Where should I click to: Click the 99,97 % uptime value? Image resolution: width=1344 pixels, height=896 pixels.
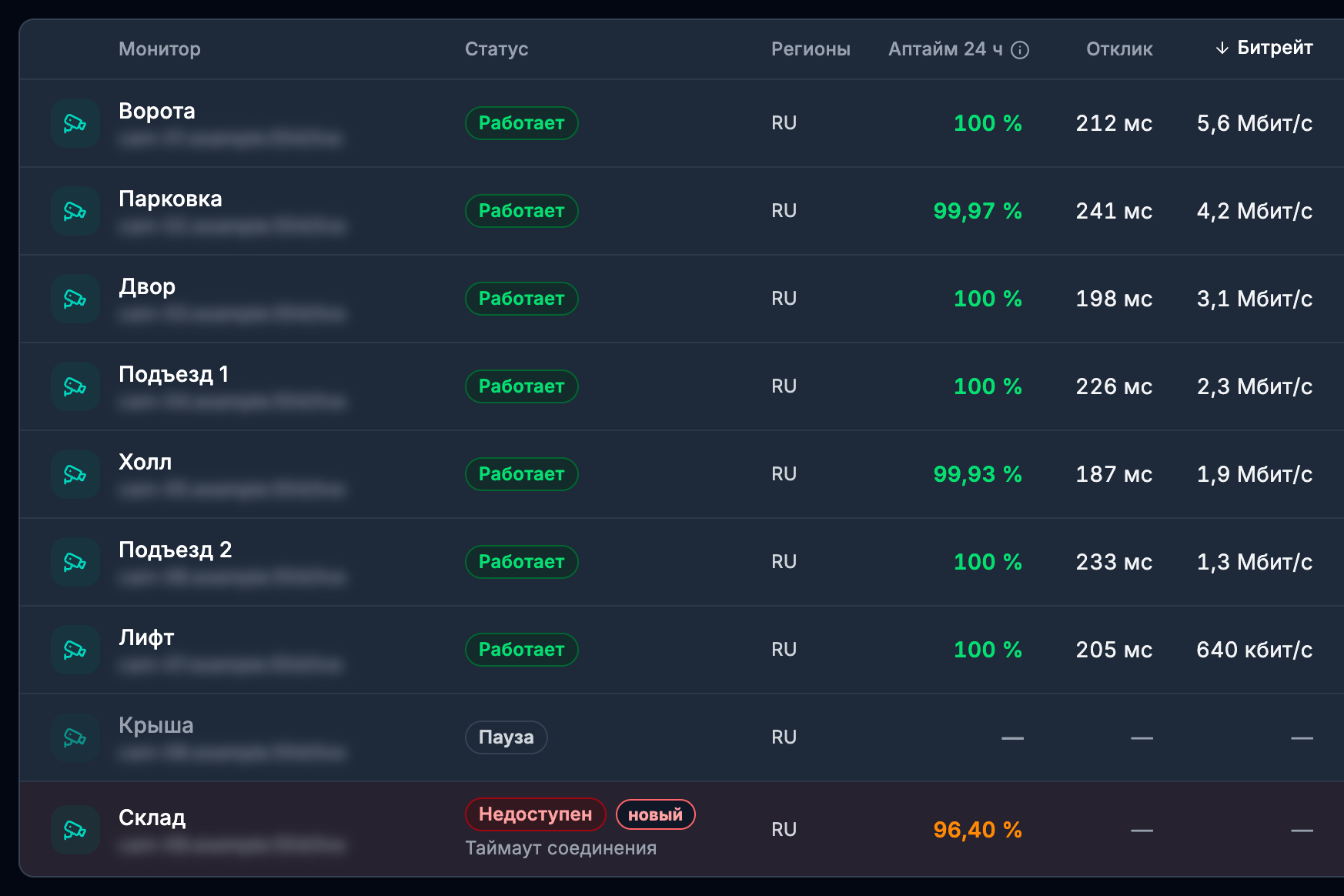pyautogui.click(x=978, y=211)
